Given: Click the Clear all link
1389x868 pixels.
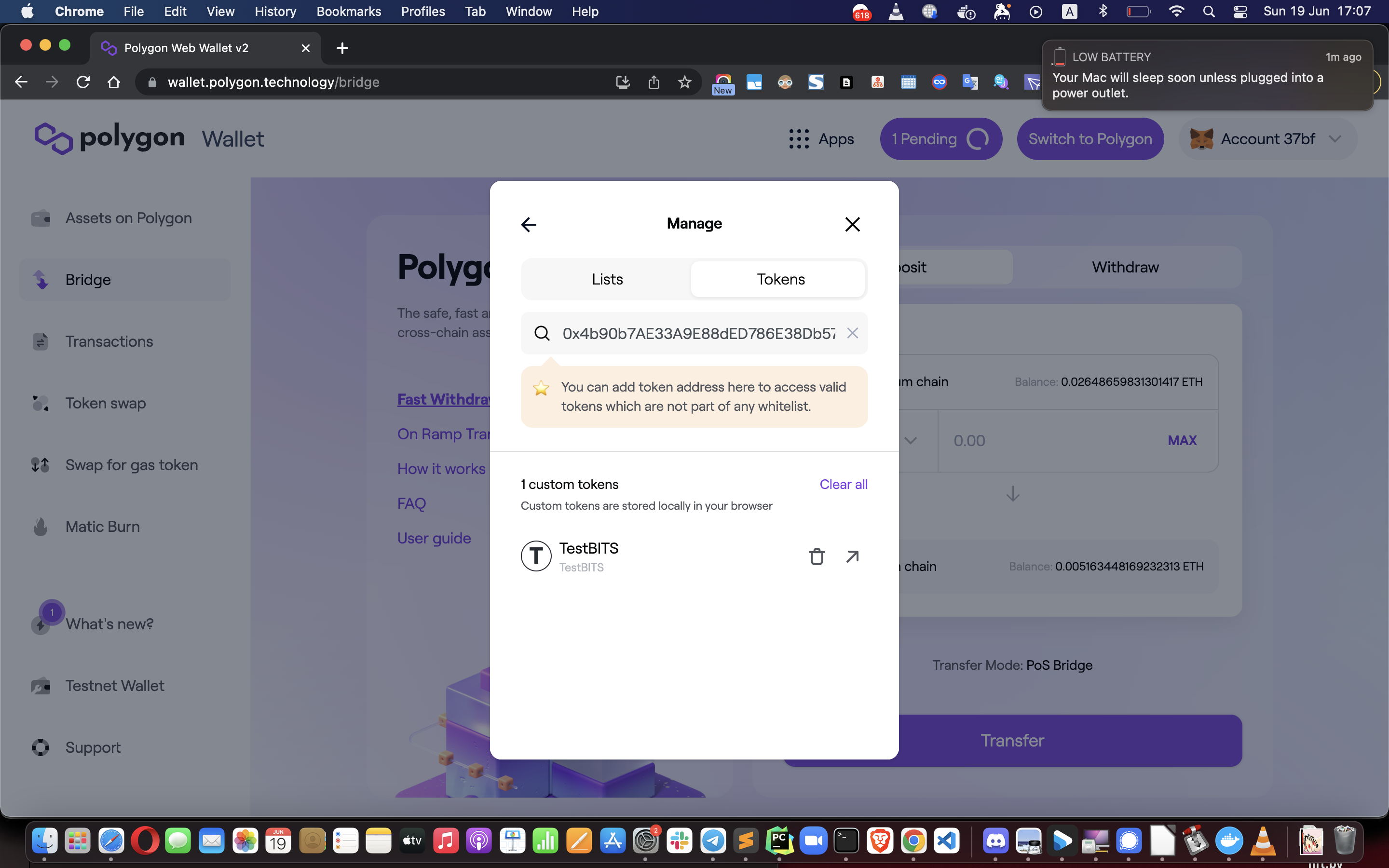Looking at the screenshot, I should (843, 484).
